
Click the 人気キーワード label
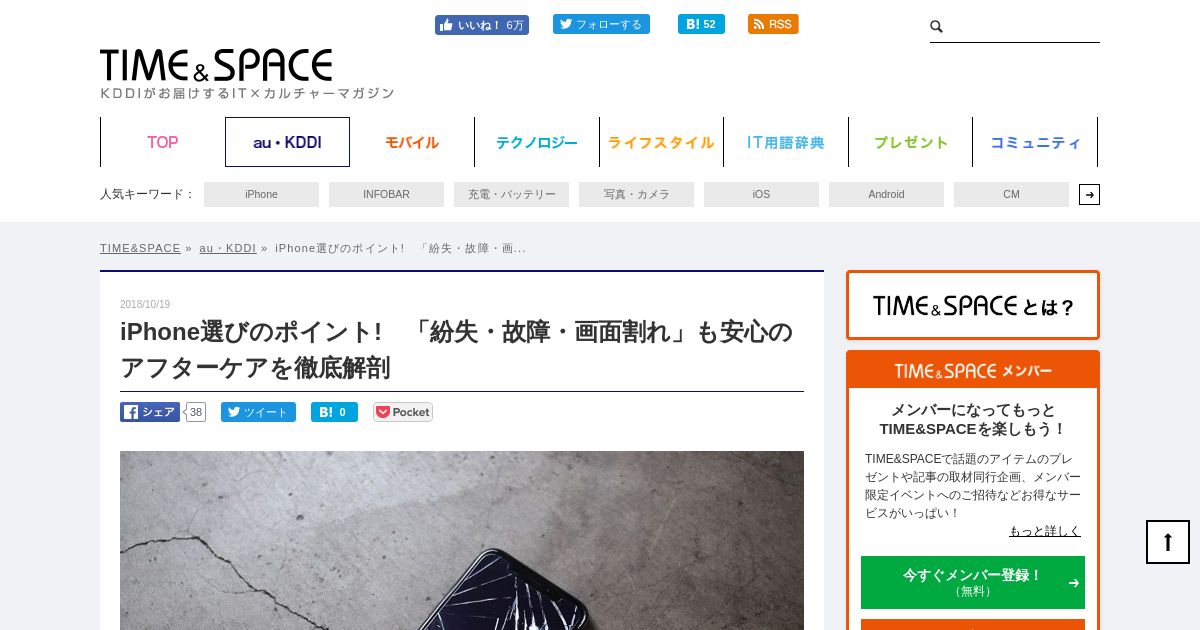pos(147,194)
